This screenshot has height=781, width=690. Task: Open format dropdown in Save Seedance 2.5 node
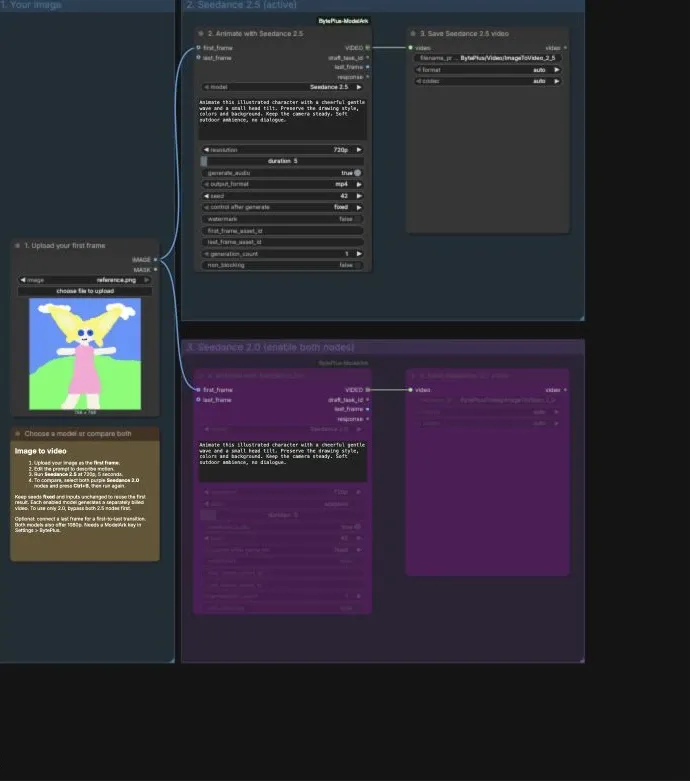coord(487,70)
